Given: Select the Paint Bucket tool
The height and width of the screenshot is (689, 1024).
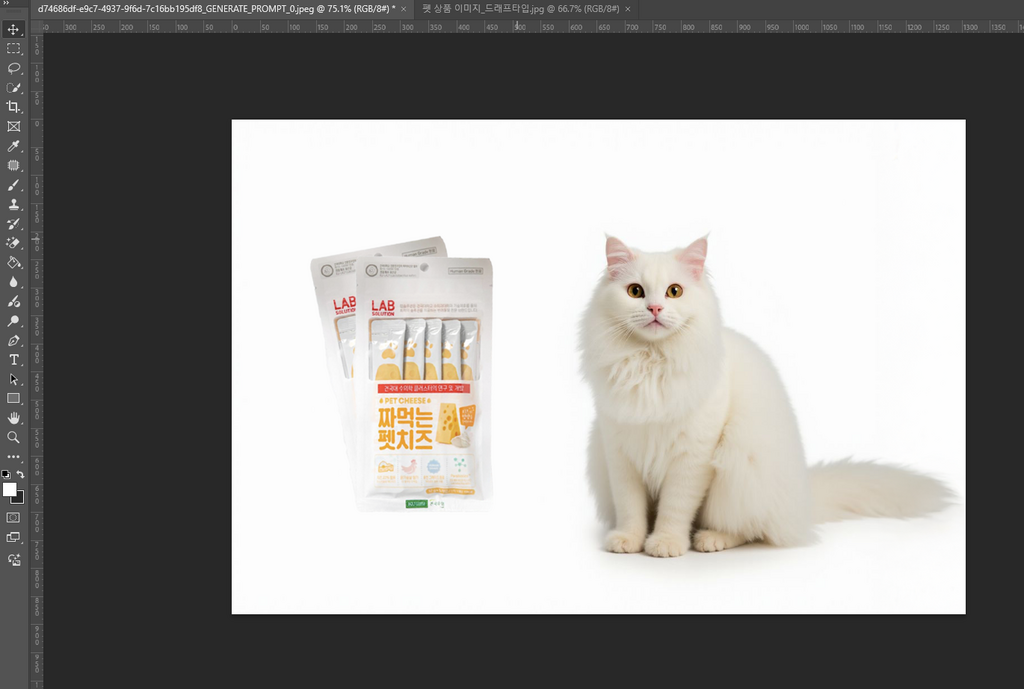Looking at the screenshot, I should pyautogui.click(x=13, y=263).
